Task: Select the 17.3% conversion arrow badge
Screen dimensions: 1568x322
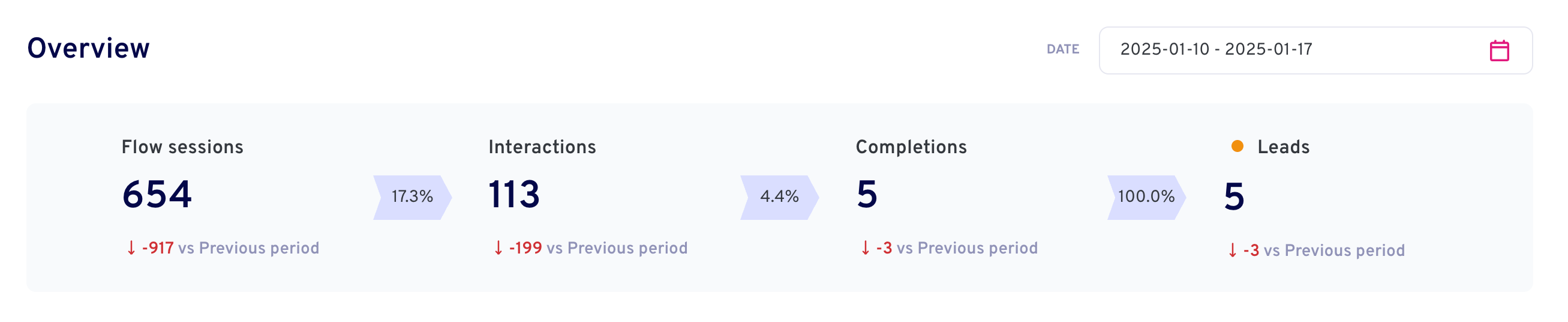Action: click(x=412, y=197)
